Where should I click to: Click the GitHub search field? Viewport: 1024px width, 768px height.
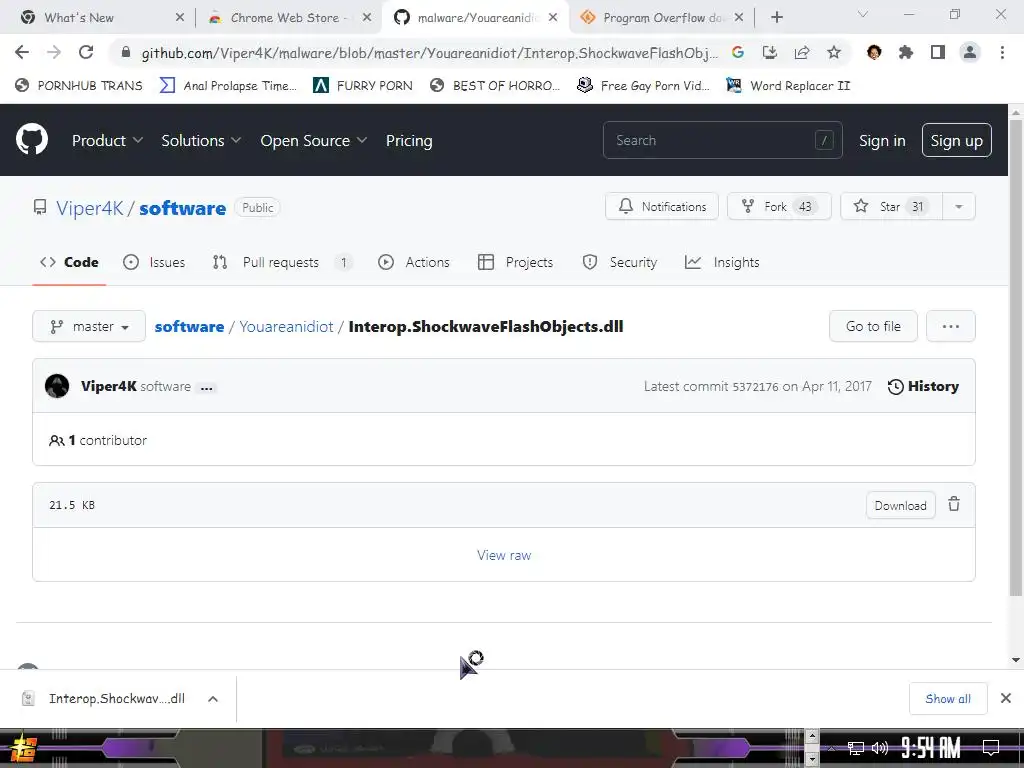pyautogui.click(x=722, y=140)
